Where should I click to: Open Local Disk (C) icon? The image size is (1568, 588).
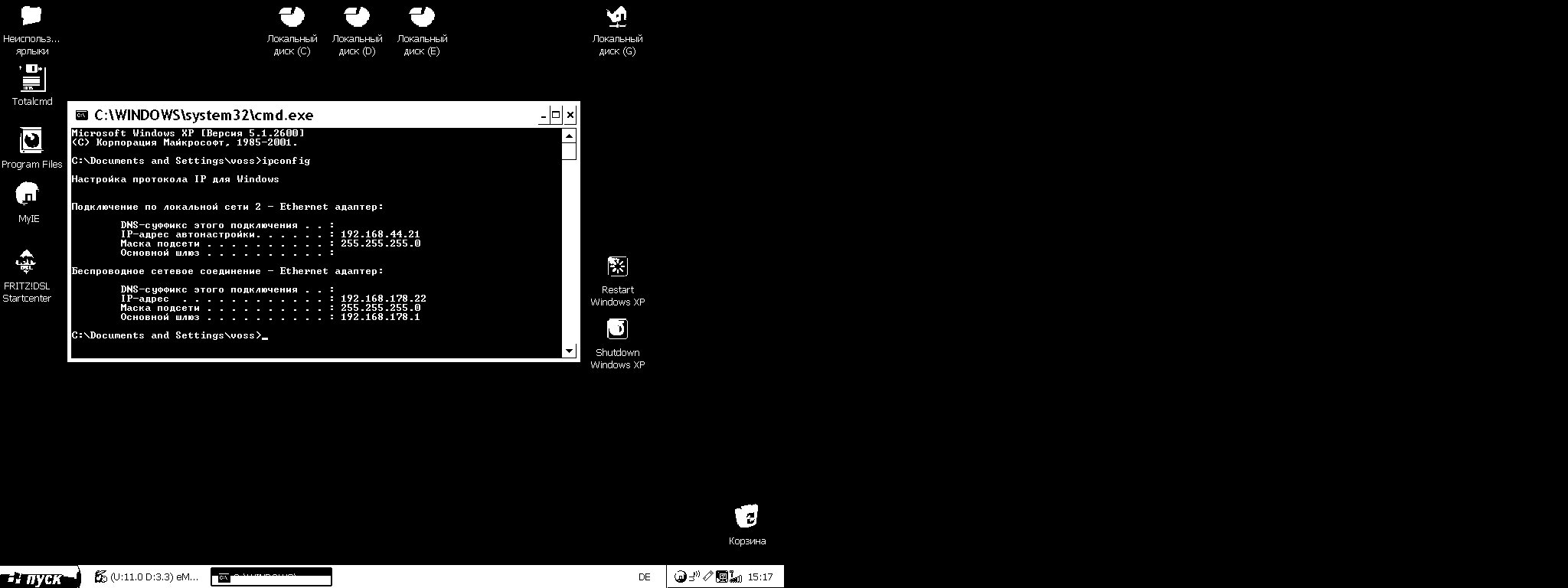292,17
